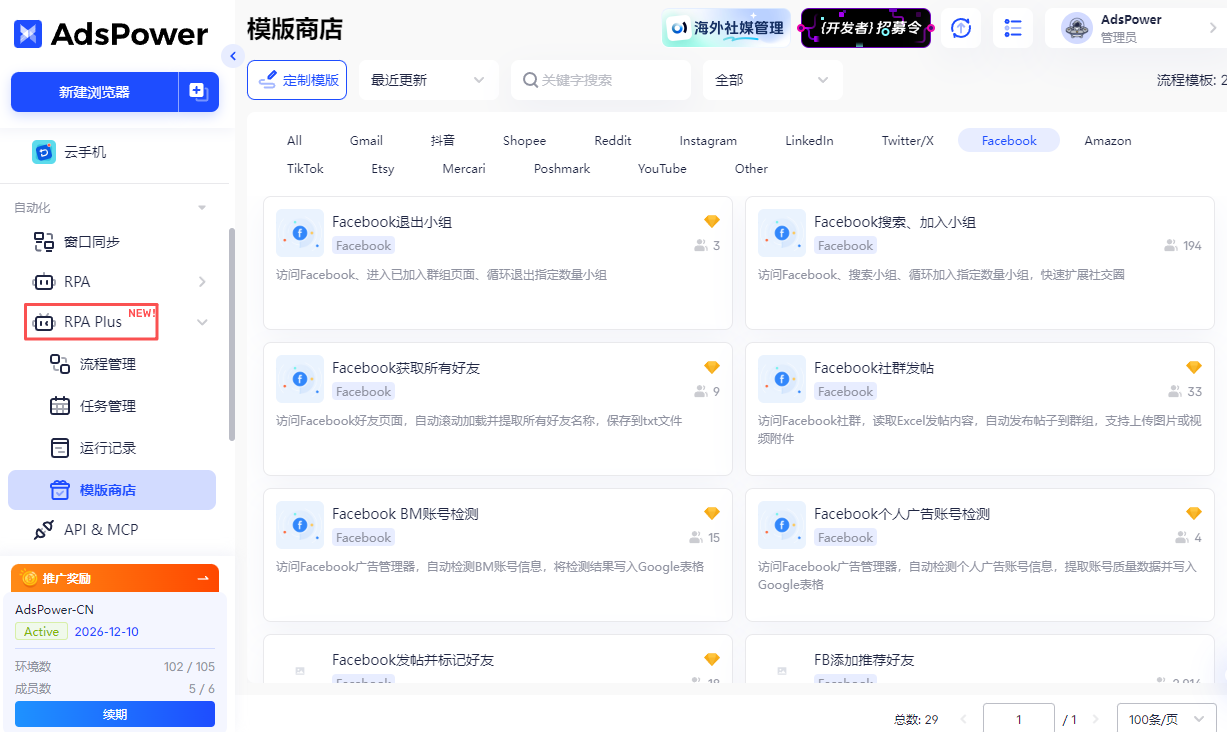Switch filter to TikTok templates

(x=305, y=168)
